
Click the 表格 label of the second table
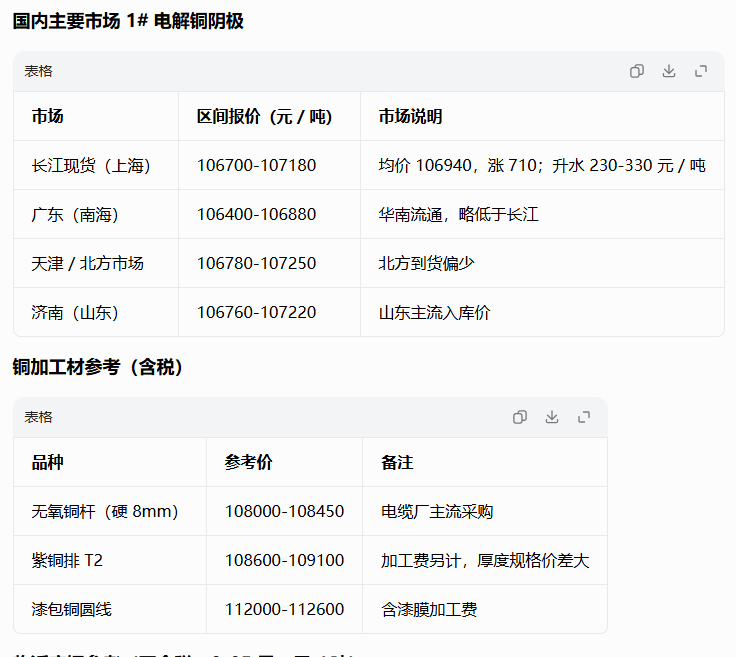pyautogui.click(x=38, y=417)
